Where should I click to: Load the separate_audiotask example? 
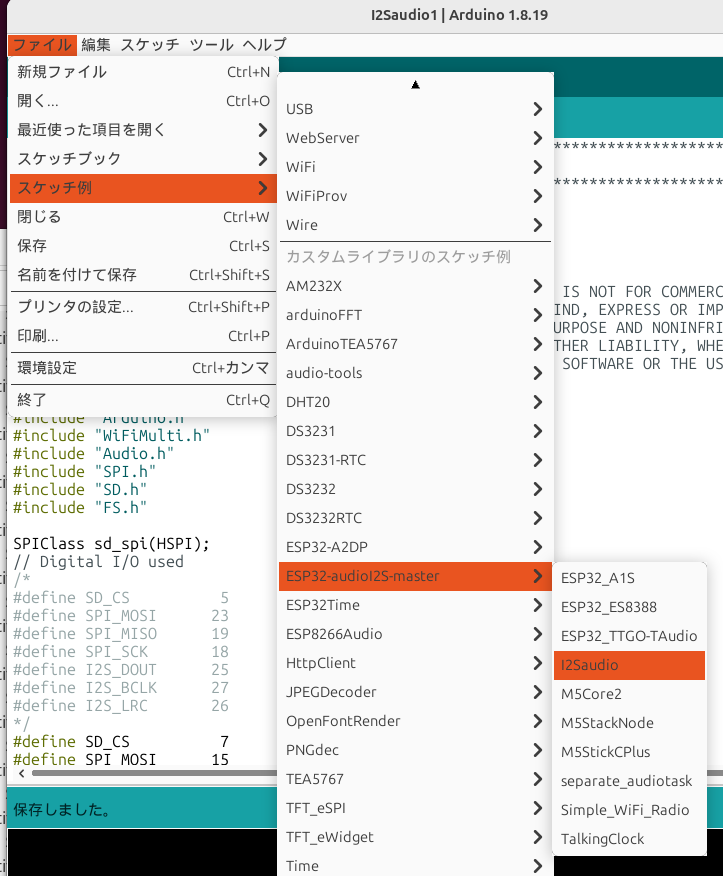[630, 782]
